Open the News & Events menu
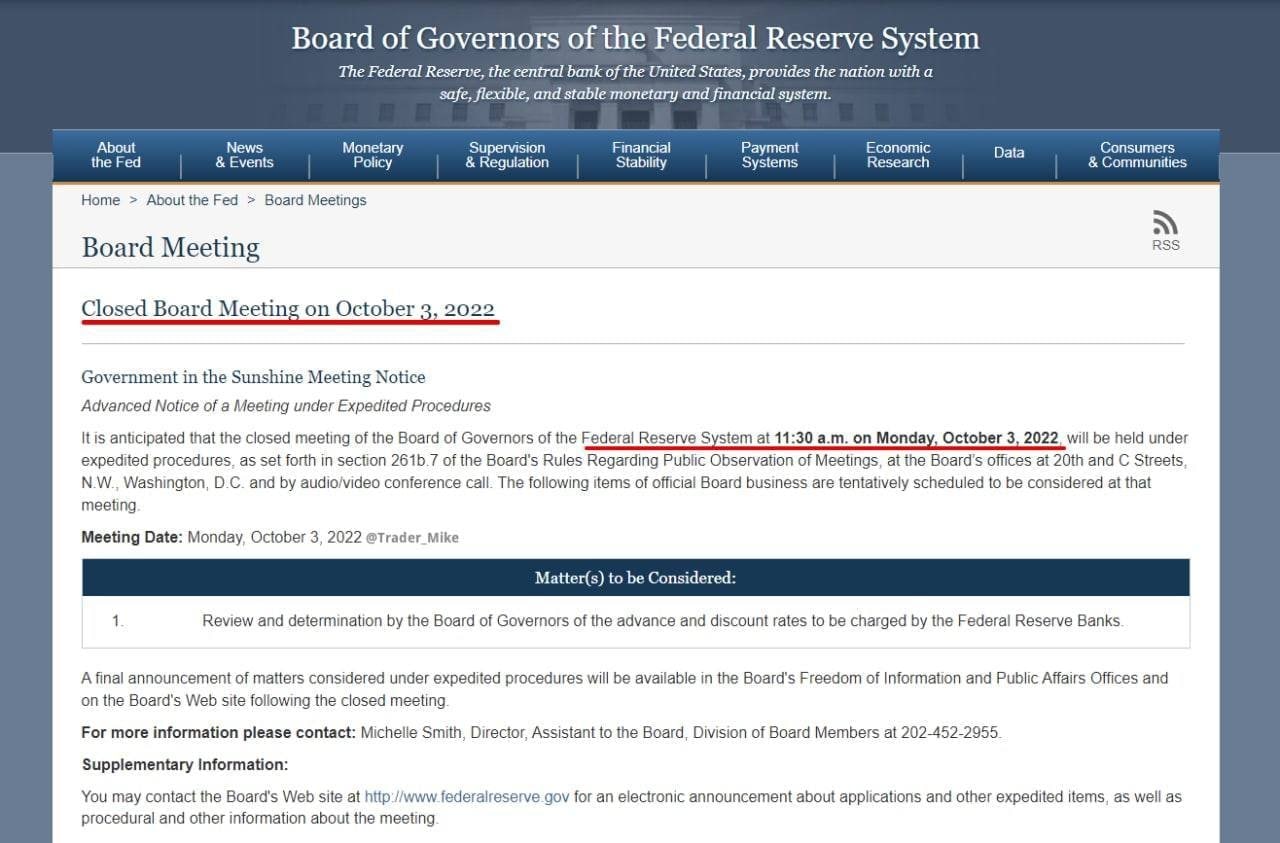This screenshot has width=1280, height=843. coord(244,155)
